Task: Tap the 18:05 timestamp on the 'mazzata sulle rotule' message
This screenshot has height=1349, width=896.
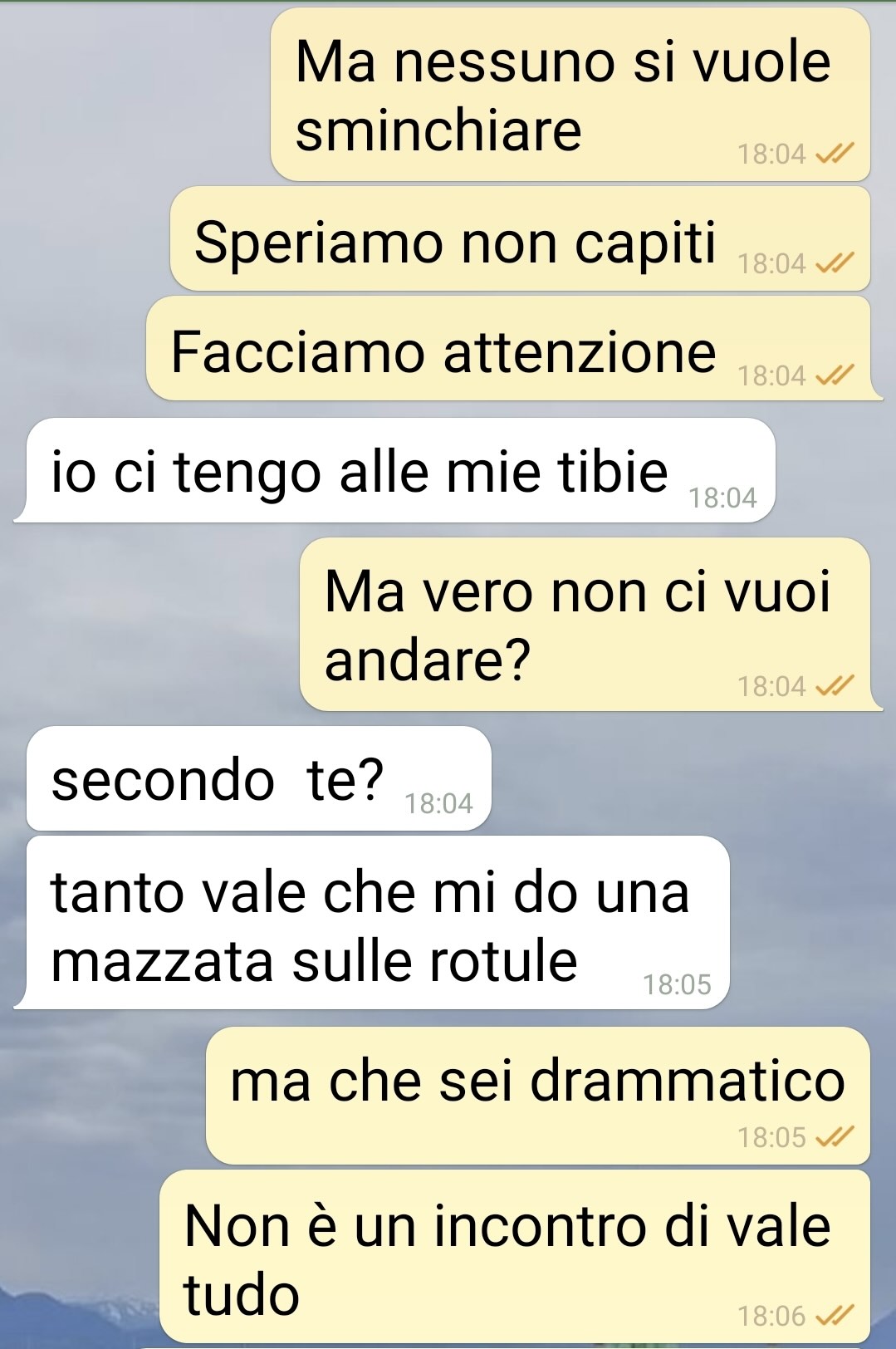Action: click(x=677, y=984)
